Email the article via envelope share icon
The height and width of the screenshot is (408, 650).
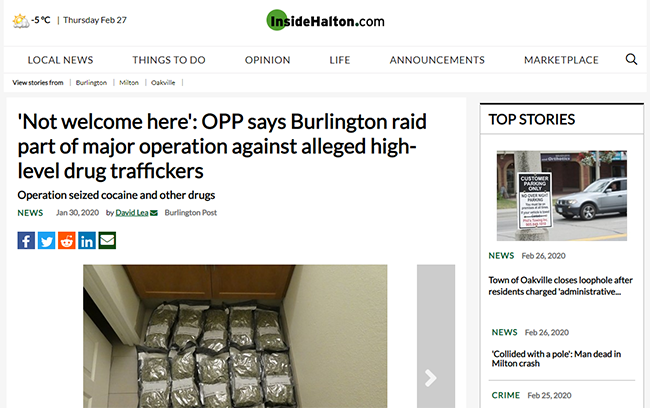click(x=107, y=240)
